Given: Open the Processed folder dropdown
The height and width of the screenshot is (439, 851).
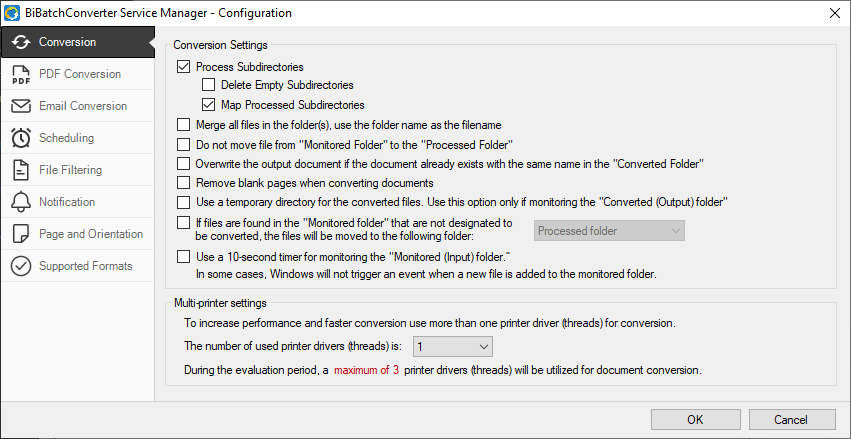Looking at the screenshot, I should (x=609, y=231).
